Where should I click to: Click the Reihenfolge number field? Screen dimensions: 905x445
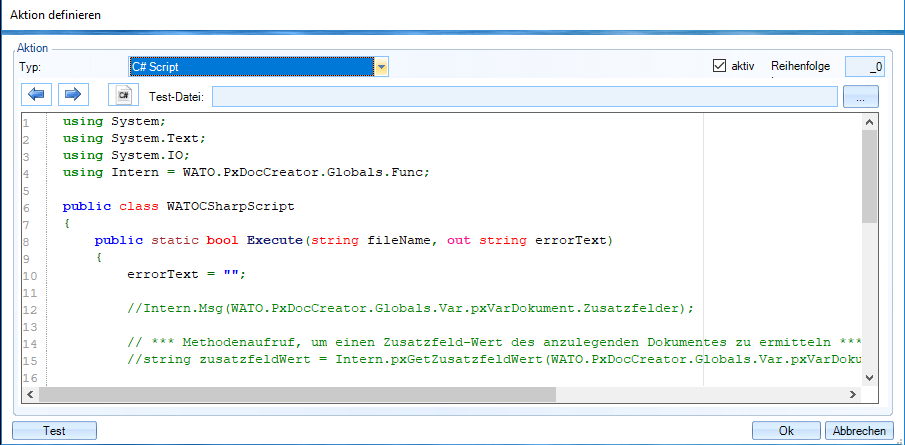click(865, 67)
